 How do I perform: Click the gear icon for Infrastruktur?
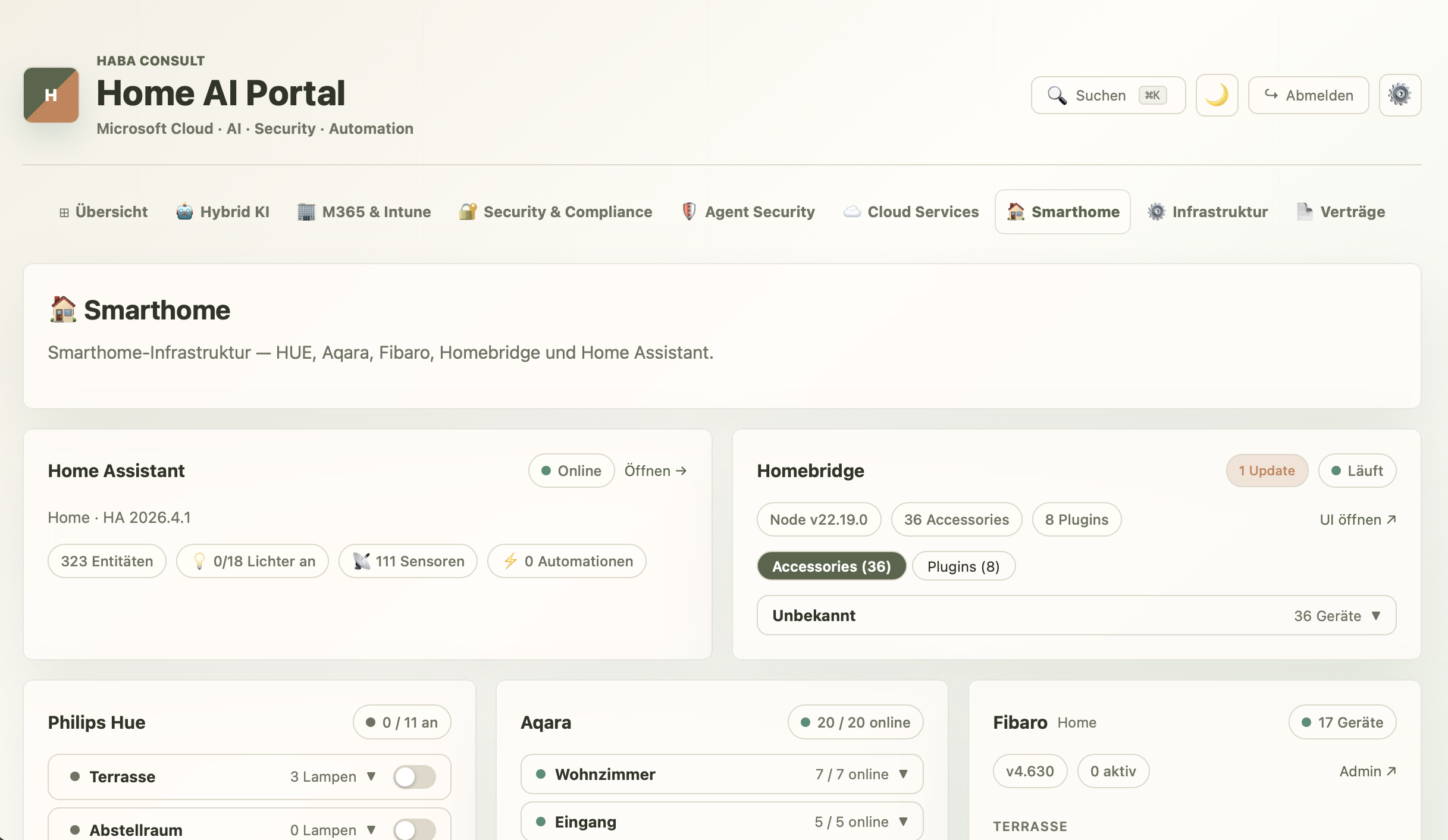[x=1156, y=212]
